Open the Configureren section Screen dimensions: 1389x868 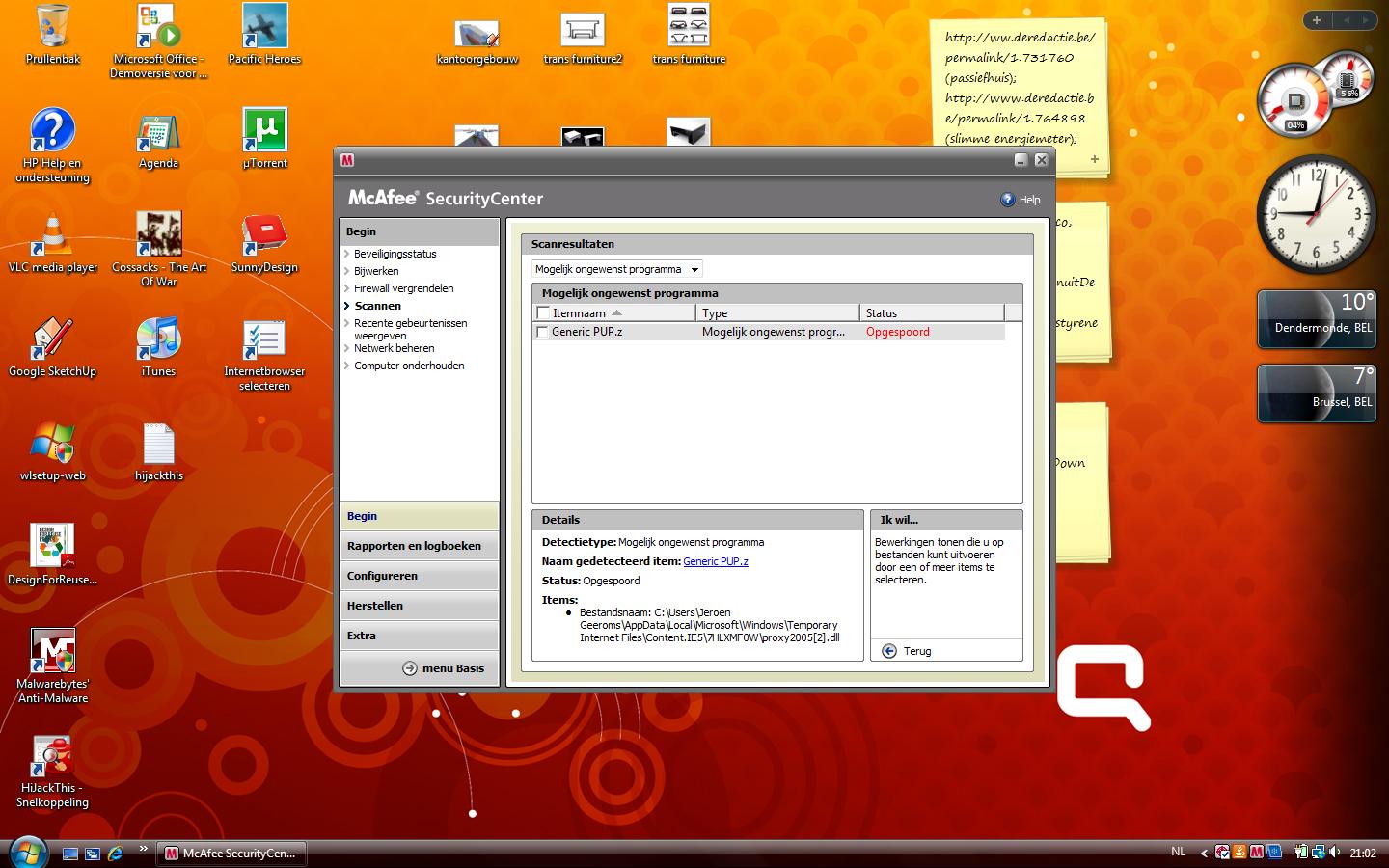(x=420, y=576)
